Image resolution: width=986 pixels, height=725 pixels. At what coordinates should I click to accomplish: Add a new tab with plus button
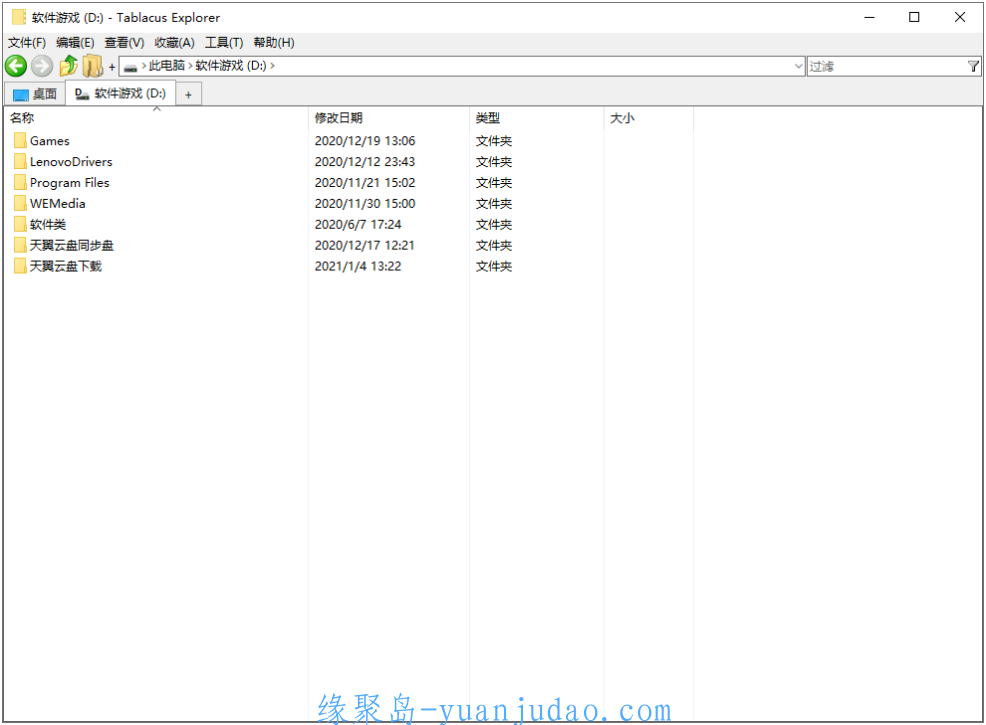188,94
